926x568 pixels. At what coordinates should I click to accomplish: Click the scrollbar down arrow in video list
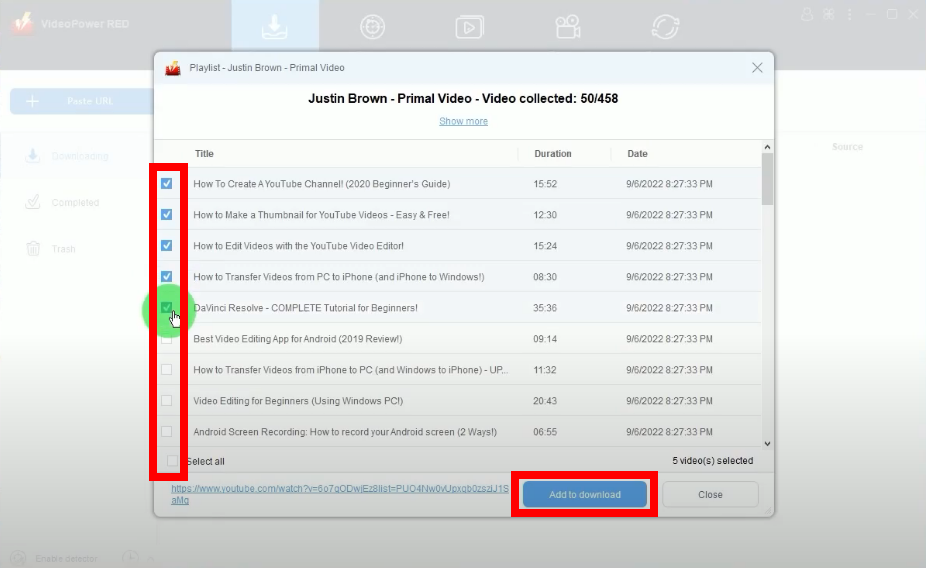pos(767,443)
